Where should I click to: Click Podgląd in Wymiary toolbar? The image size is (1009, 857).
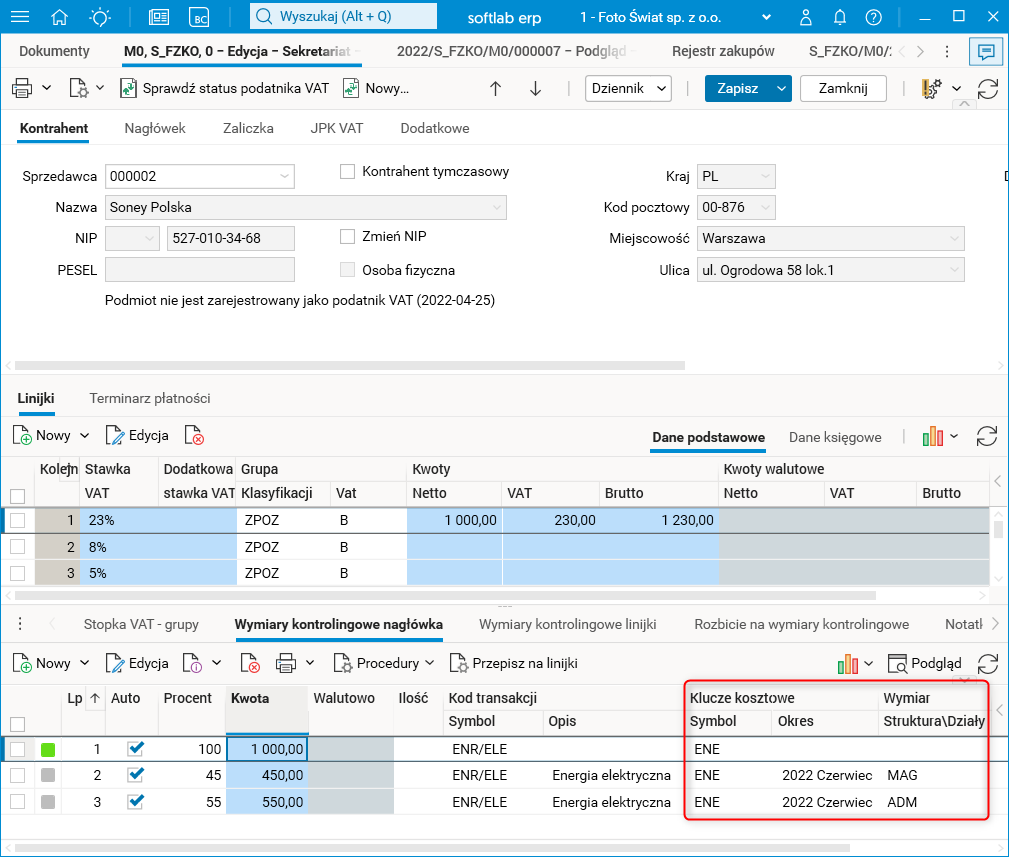[925, 663]
